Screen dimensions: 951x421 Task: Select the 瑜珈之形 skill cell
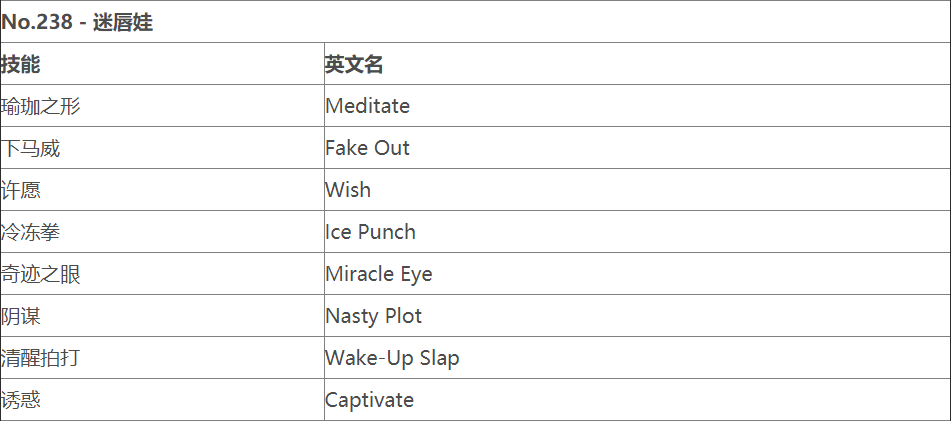click(x=41, y=106)
